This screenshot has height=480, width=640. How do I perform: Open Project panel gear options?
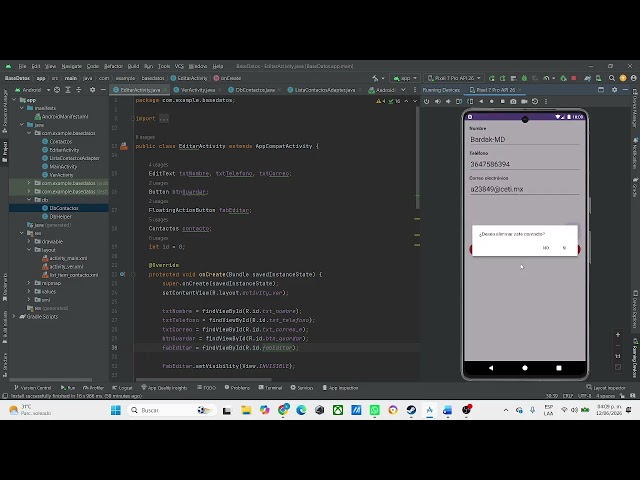point(93,89)
